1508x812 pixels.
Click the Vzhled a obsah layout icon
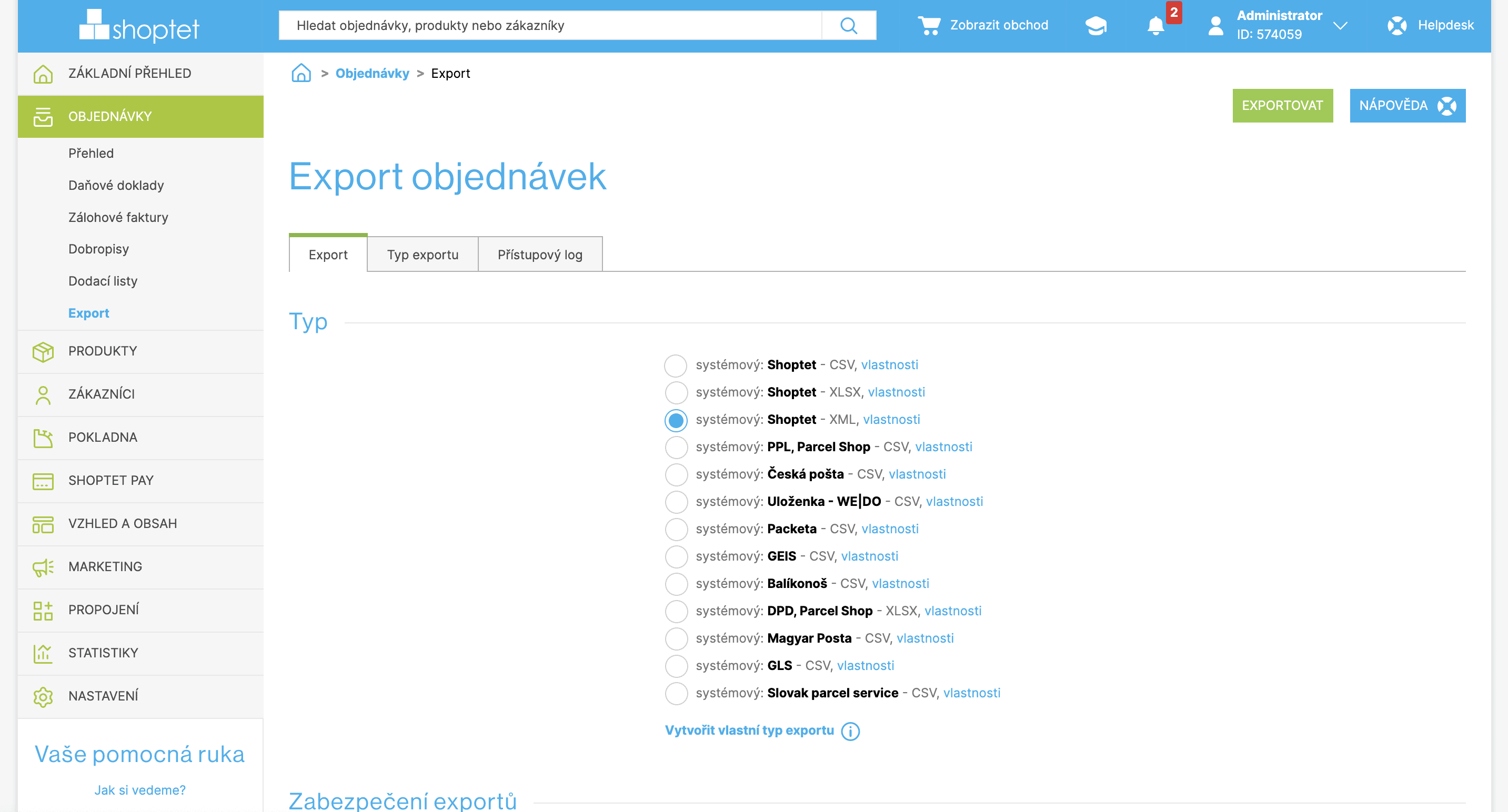point(43,524)
